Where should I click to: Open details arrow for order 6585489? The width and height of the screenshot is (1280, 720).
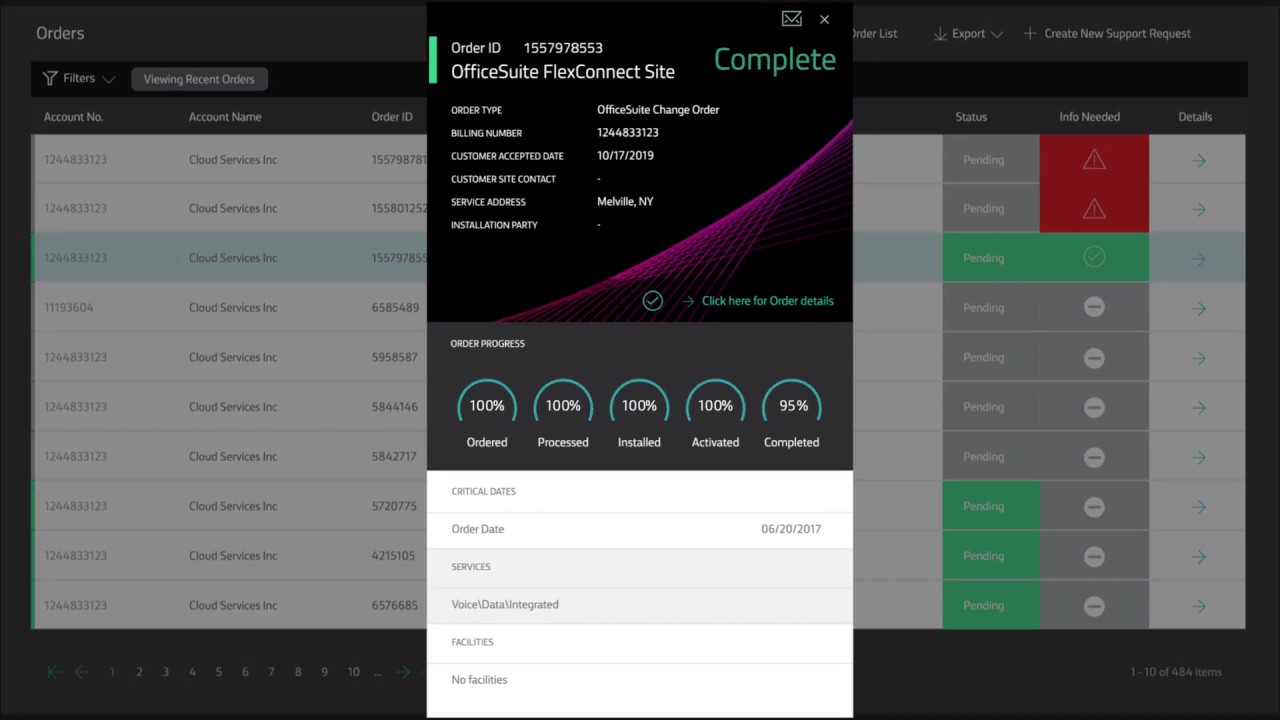click(x=1198, y=309)
